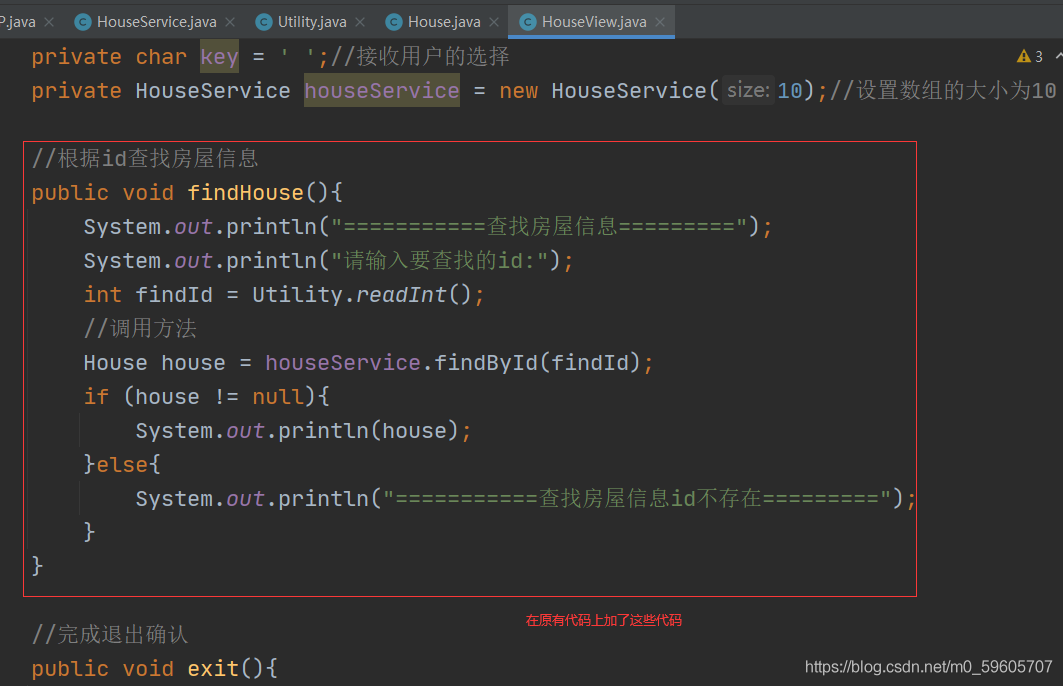Close the House.java tab
This screenshot has height=686, width=1063.
point(494,22)
